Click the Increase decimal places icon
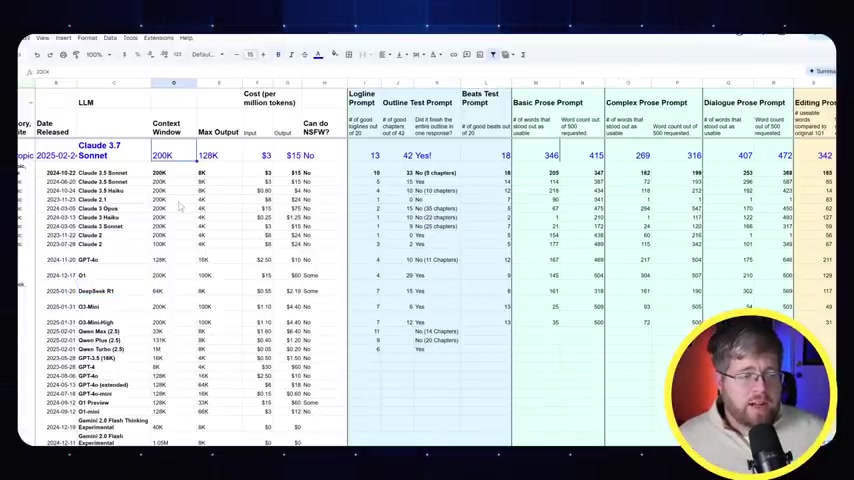Image resolution: width=854 pixels, height=480 pixels. coord(164,55)
